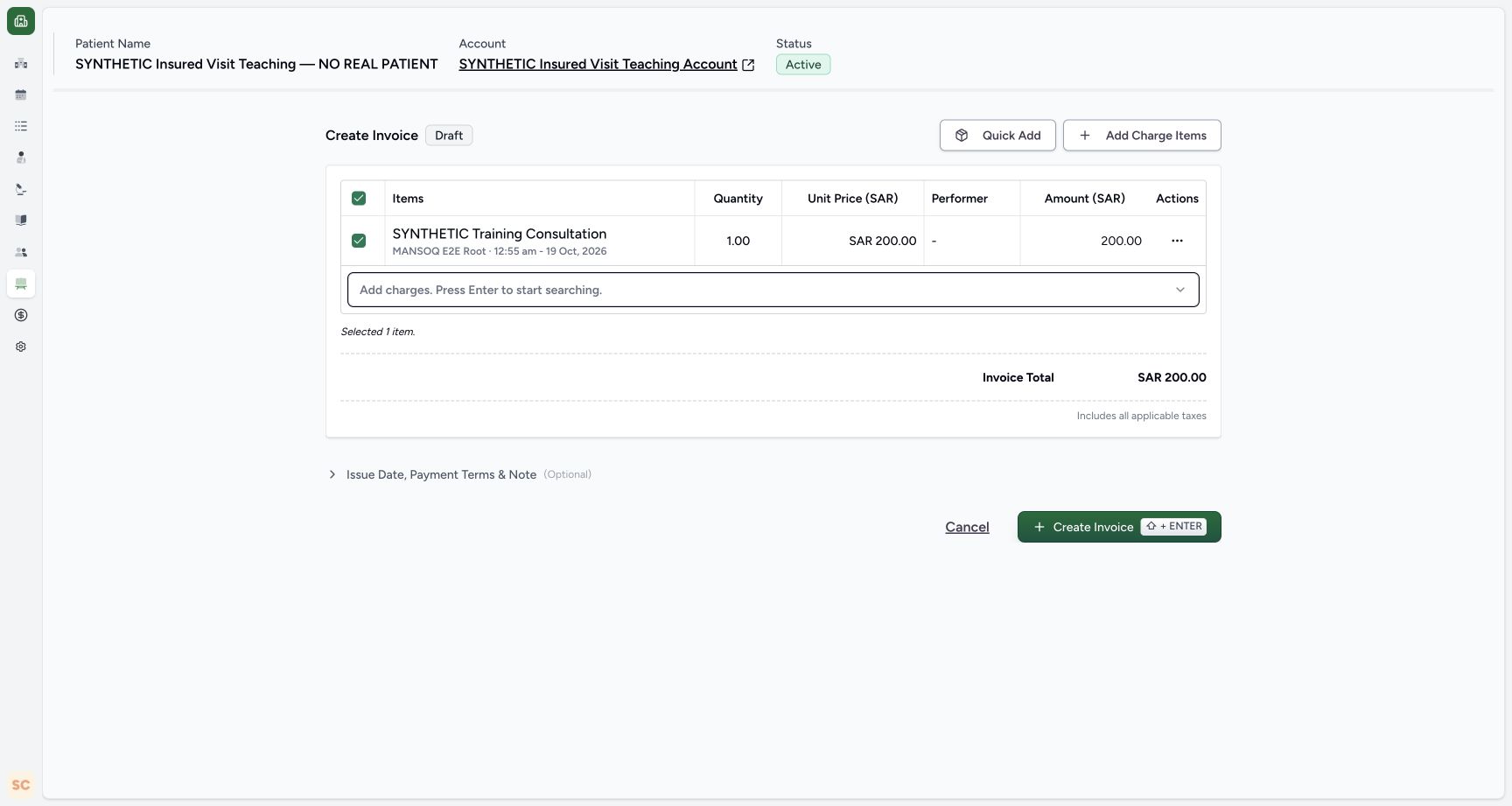Click the Add charges search field
This screenshot has width=1512, height=806.
773,290
